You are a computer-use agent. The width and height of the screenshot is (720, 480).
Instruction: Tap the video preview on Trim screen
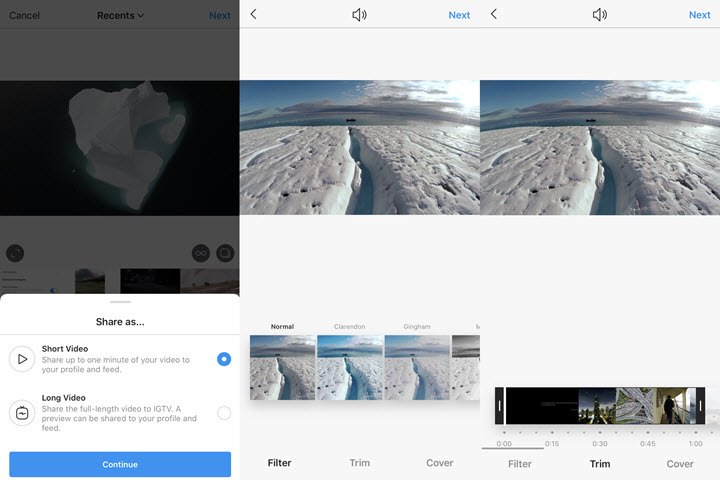click(x=600, y=147)
